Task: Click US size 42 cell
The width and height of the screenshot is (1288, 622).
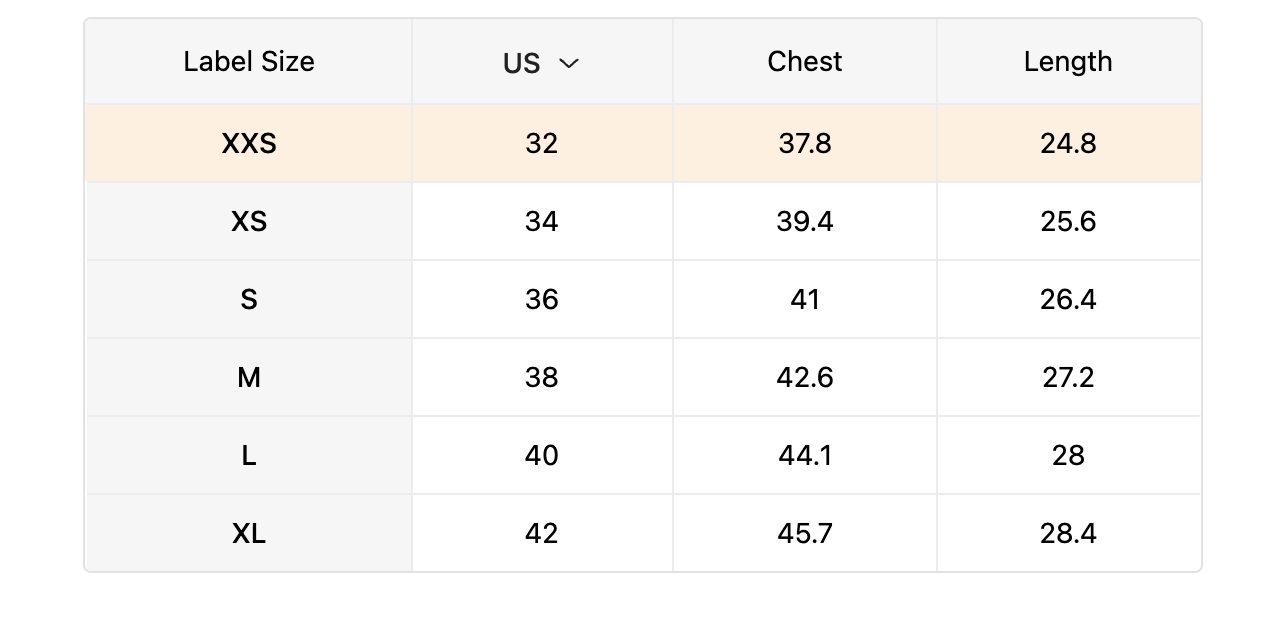Action: click(x=542, y=534)
